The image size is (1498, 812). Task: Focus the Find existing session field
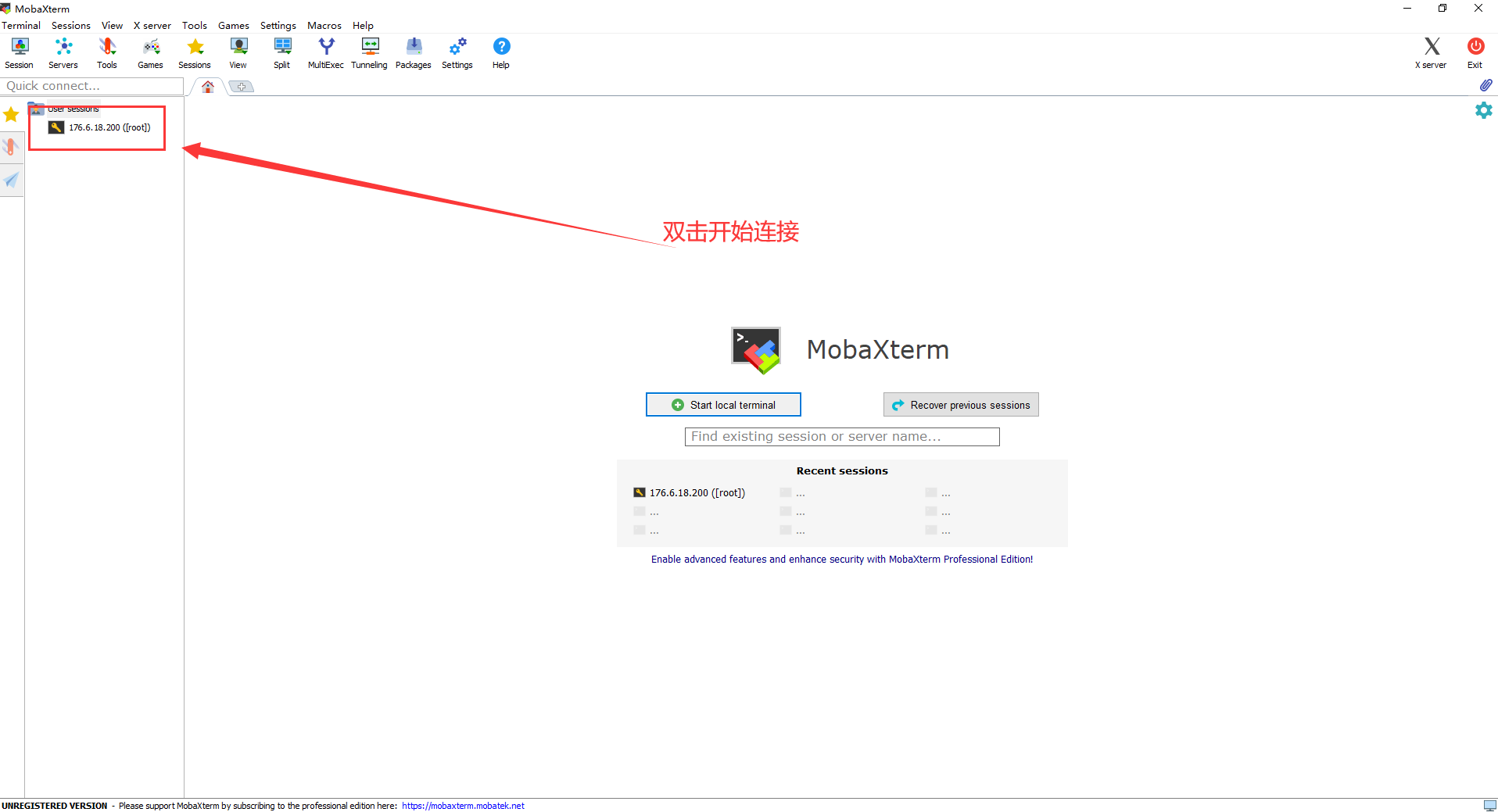(842, 437)
